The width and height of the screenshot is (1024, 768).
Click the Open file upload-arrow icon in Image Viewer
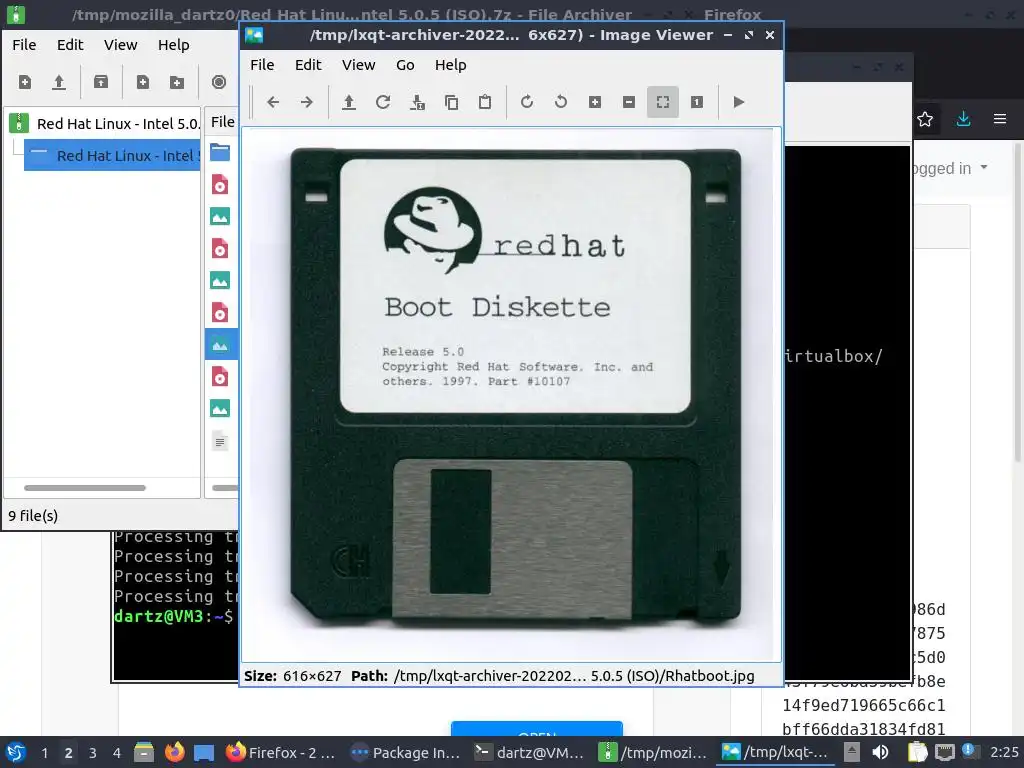[x=349, y=102]
